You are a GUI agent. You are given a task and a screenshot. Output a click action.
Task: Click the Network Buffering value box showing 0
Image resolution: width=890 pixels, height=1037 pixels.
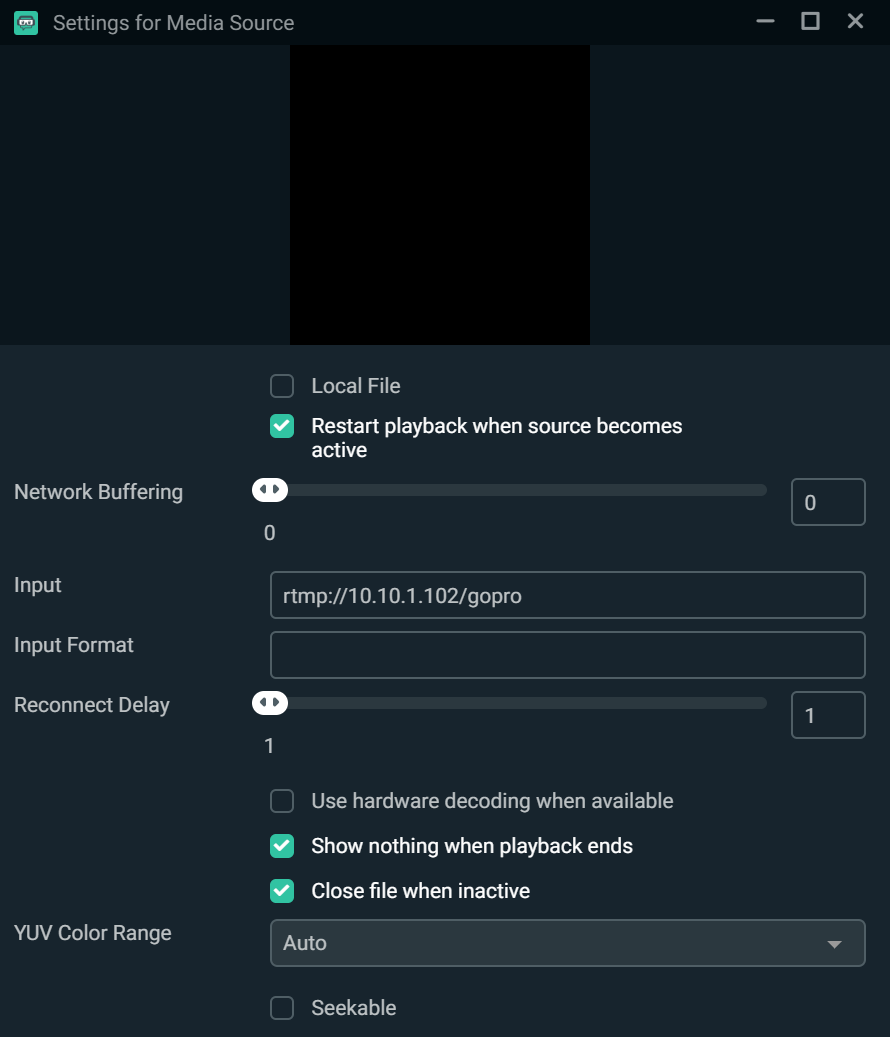[828, 502]
